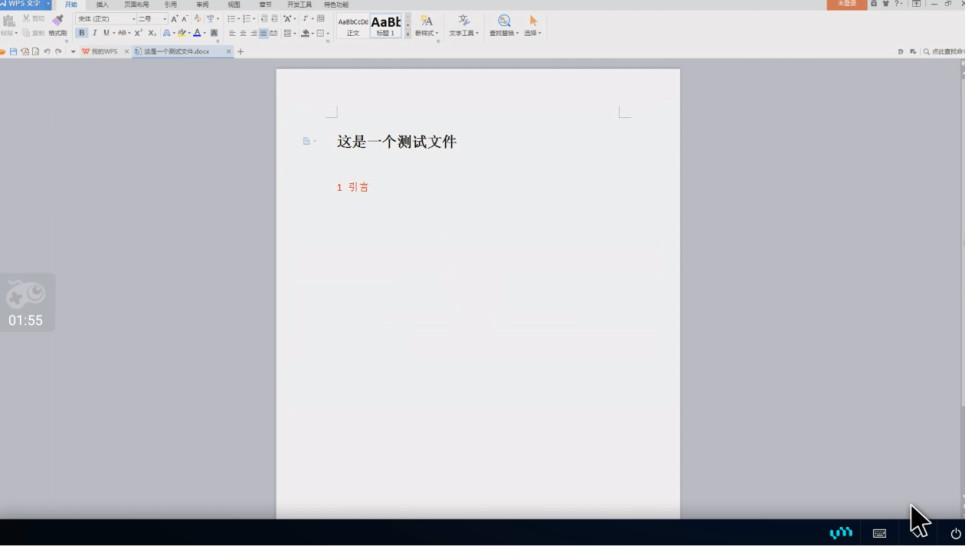
Task: Click the Redo arrow
Action: 58,52
